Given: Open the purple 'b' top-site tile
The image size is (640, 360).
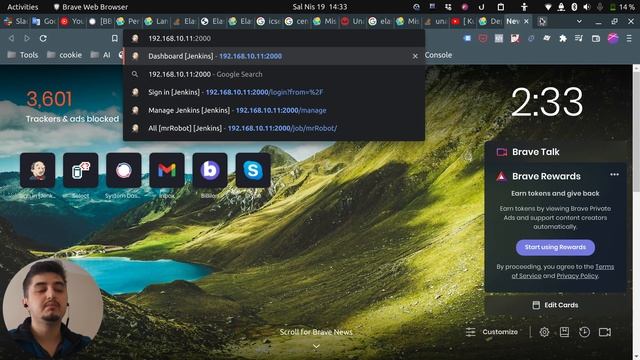Looking at the screenshot, I should point(210,170).
